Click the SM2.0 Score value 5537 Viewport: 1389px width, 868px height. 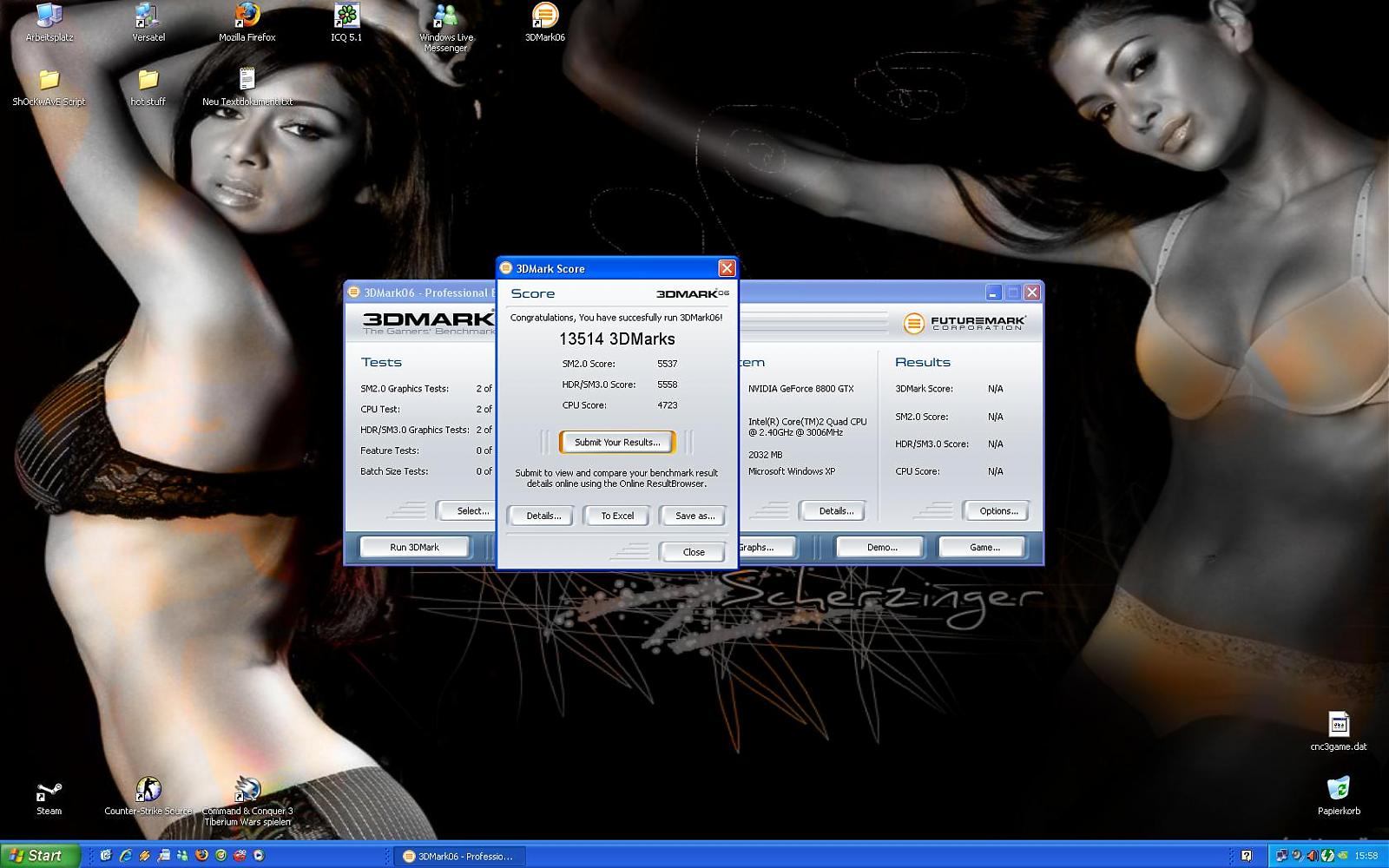coord(667,364)
